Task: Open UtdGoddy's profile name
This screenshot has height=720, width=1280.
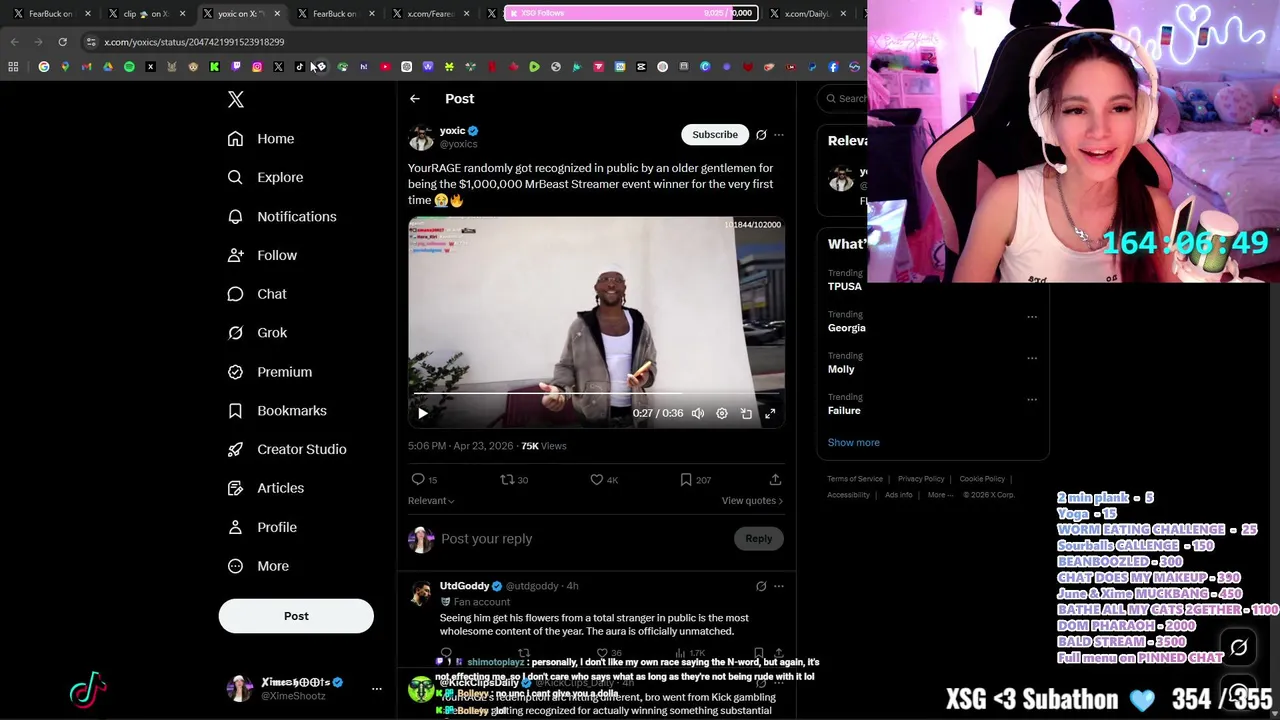Action: [x=465, y=586]
